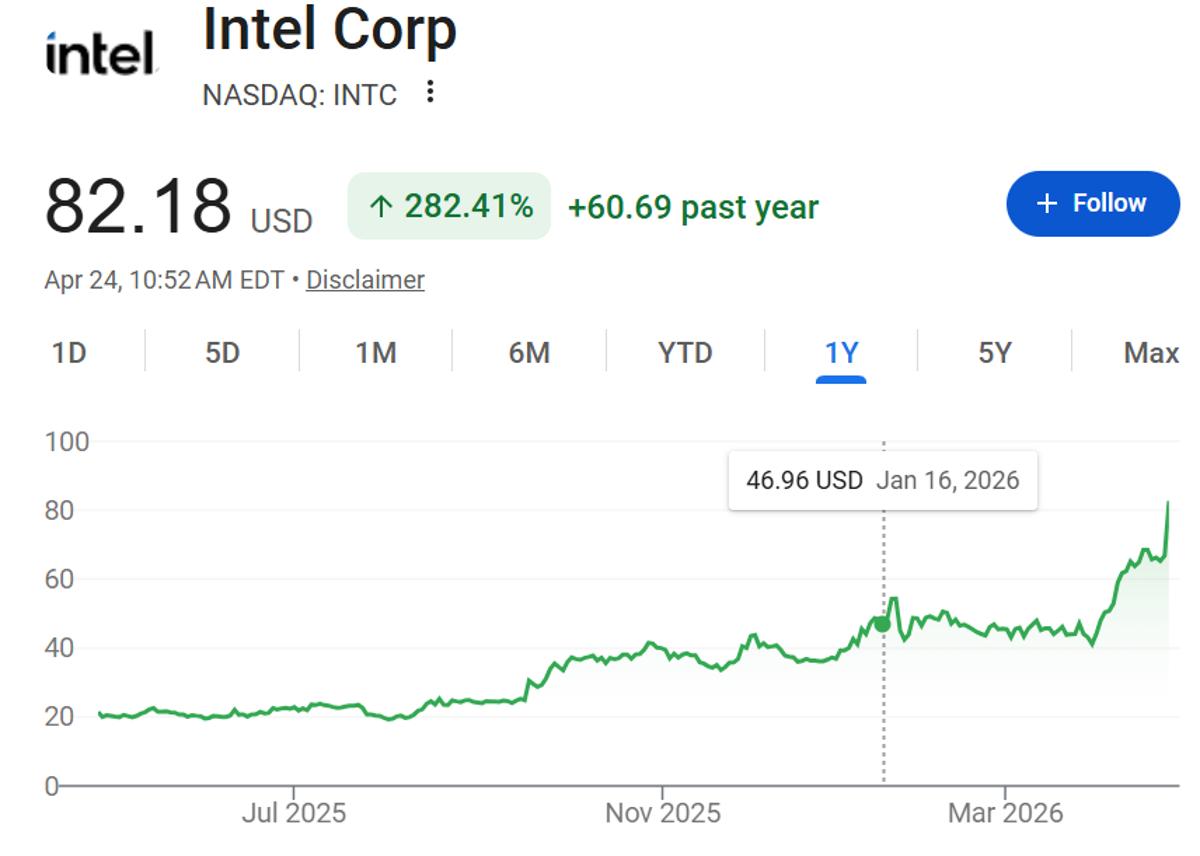Open the three-dot more options menu
Viewport: 1200px width, 856px height.
pyautogui.click(x=430, y=93)
